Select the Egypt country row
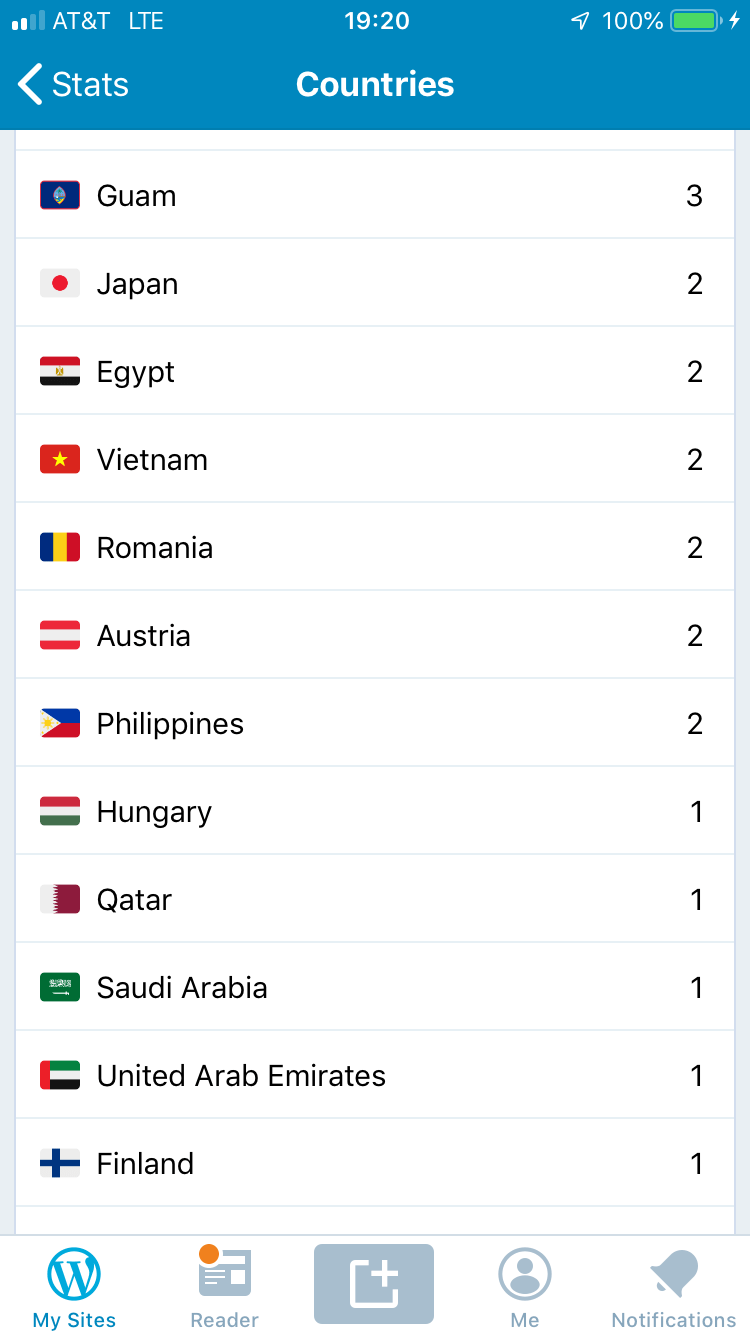Image resolution: width=750 pixels, height=1334 pixels. 375,372
